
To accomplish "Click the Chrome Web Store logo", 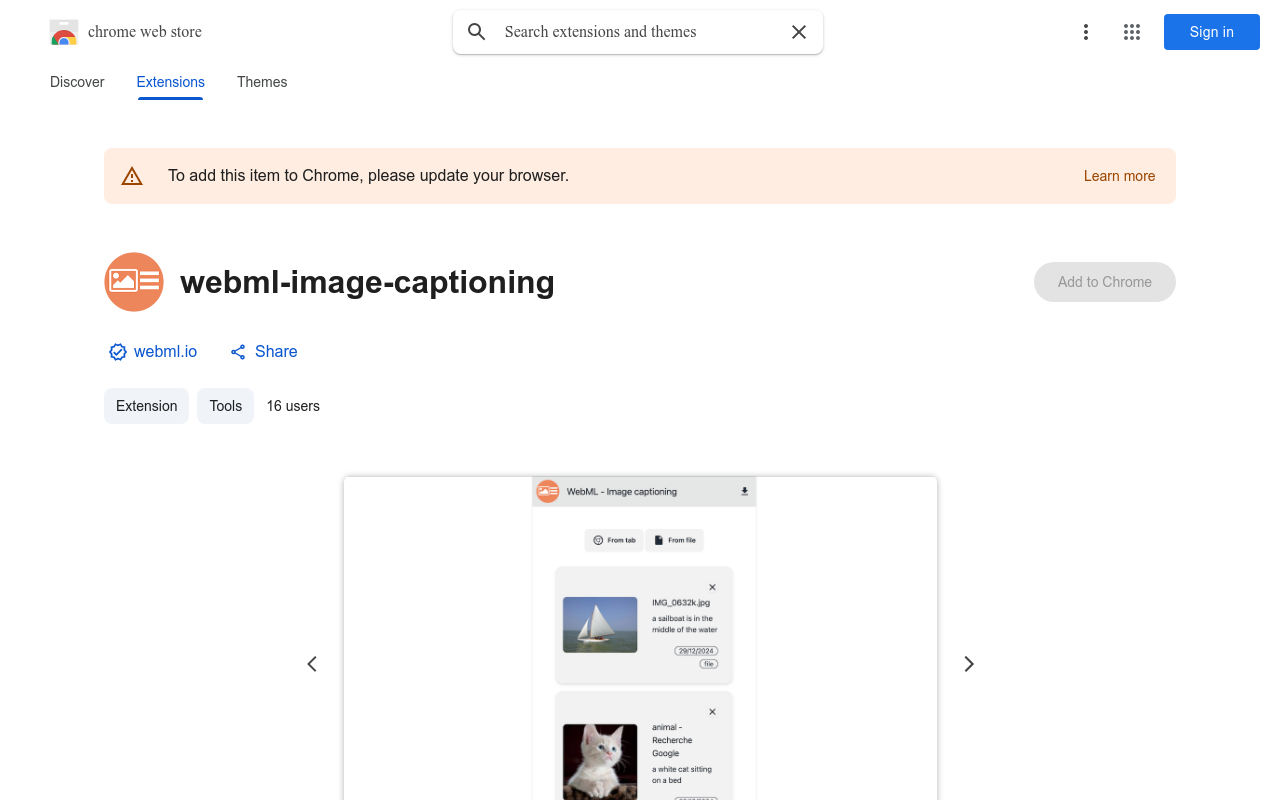I will pos(64,32).
